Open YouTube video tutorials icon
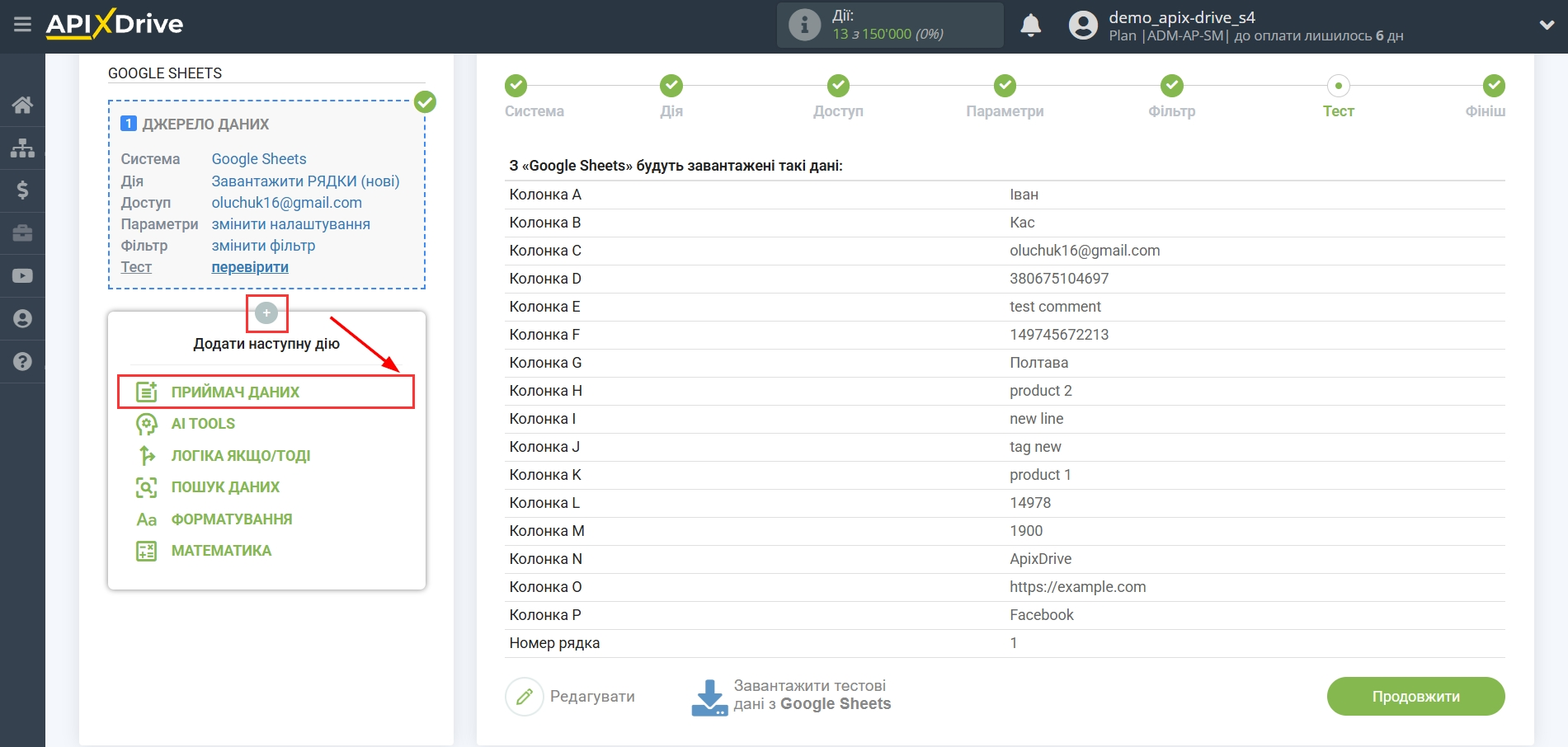 [22, 276]
